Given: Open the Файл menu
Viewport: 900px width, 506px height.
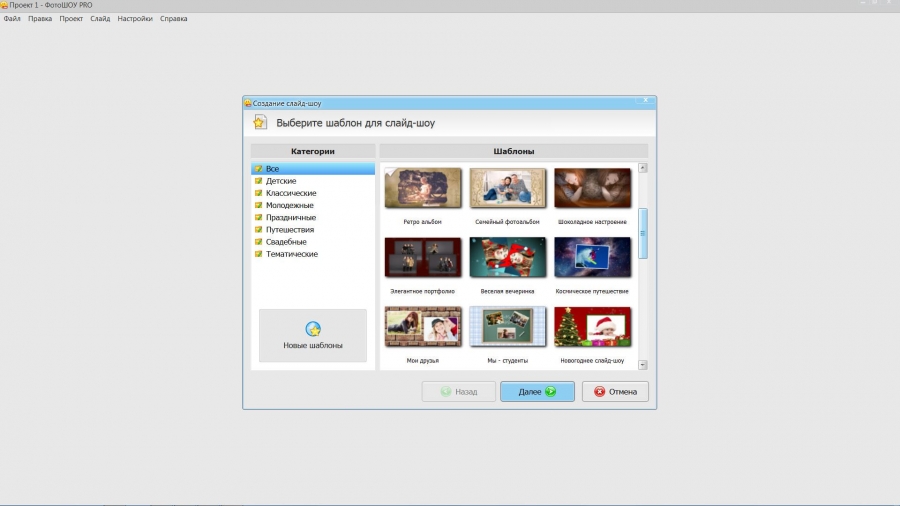Looking at the screenshot, I should click(12, 18).
